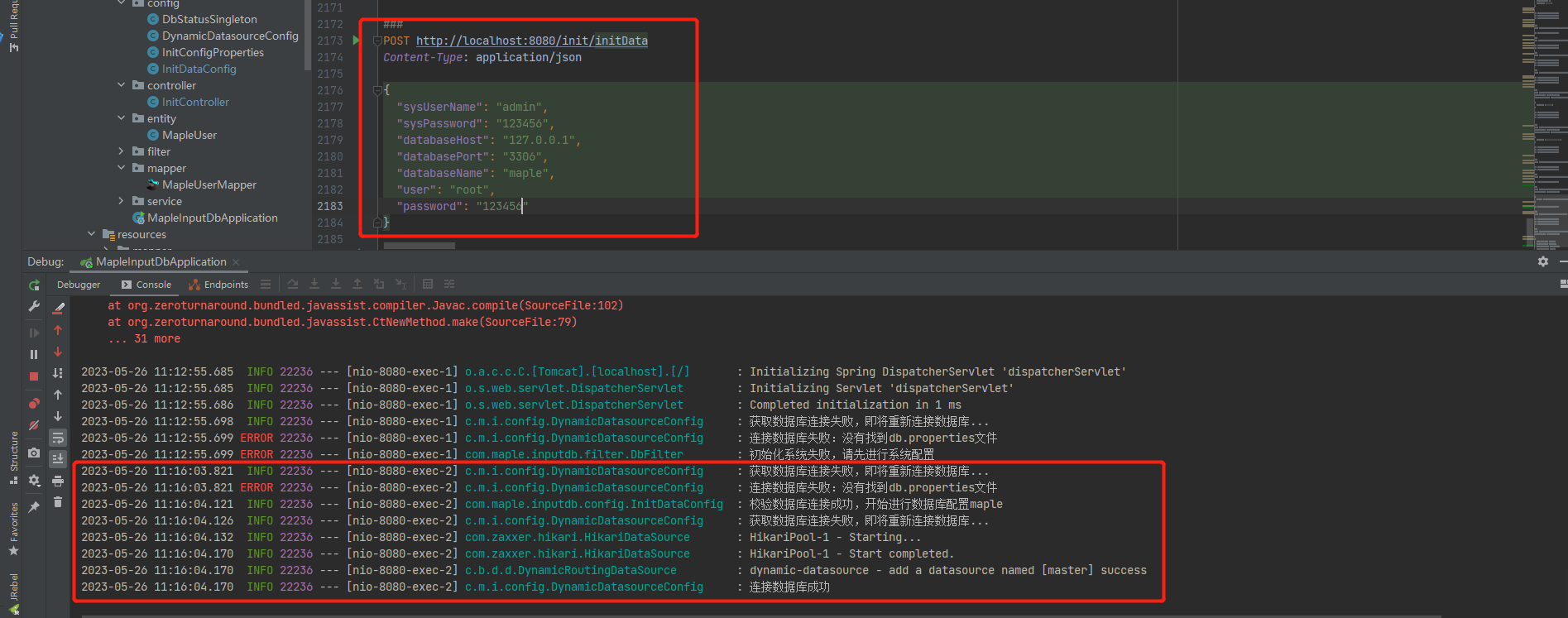
Task: Mute breakpoints in debug sidebar
Action: (x=34, y=425)
